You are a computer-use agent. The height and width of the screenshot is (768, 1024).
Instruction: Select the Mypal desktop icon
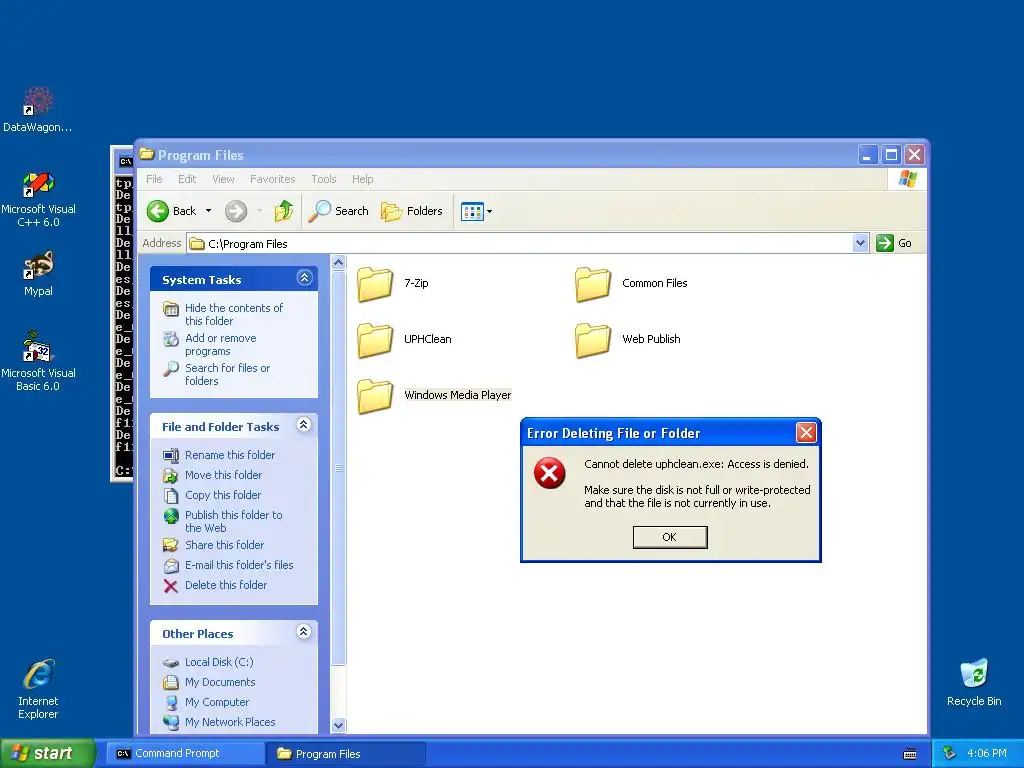[x=38, y=274]
